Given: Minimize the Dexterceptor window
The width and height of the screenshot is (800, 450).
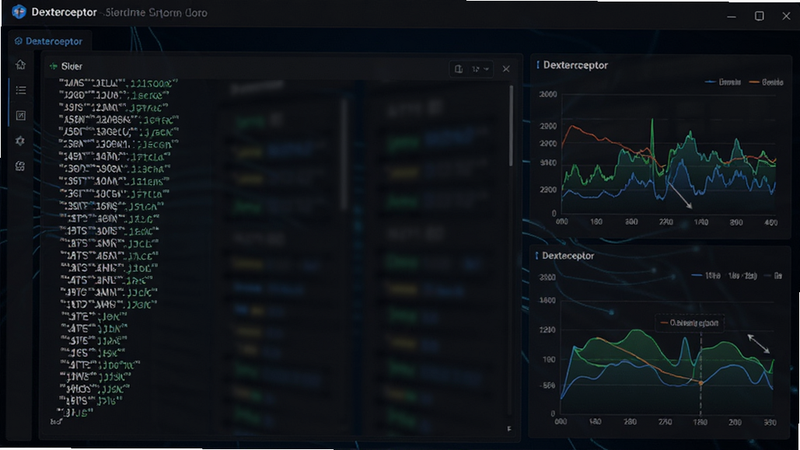Looking at the screenshot, I should point(732,16).
